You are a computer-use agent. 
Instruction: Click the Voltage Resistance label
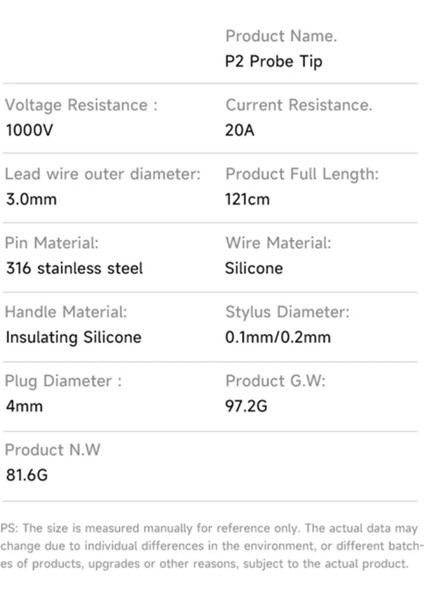point(81,105)
